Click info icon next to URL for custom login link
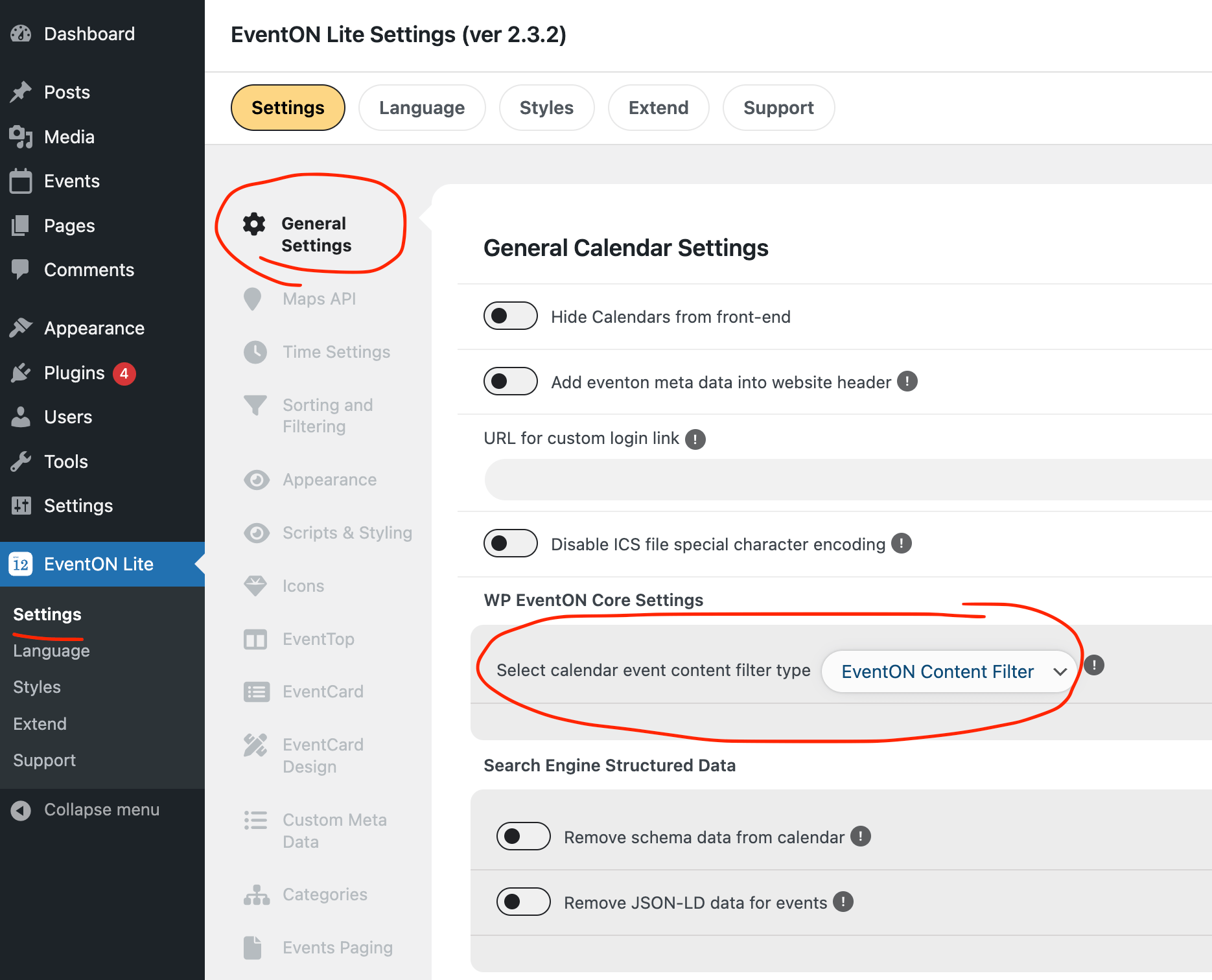1212x980 pixels. 695,439
